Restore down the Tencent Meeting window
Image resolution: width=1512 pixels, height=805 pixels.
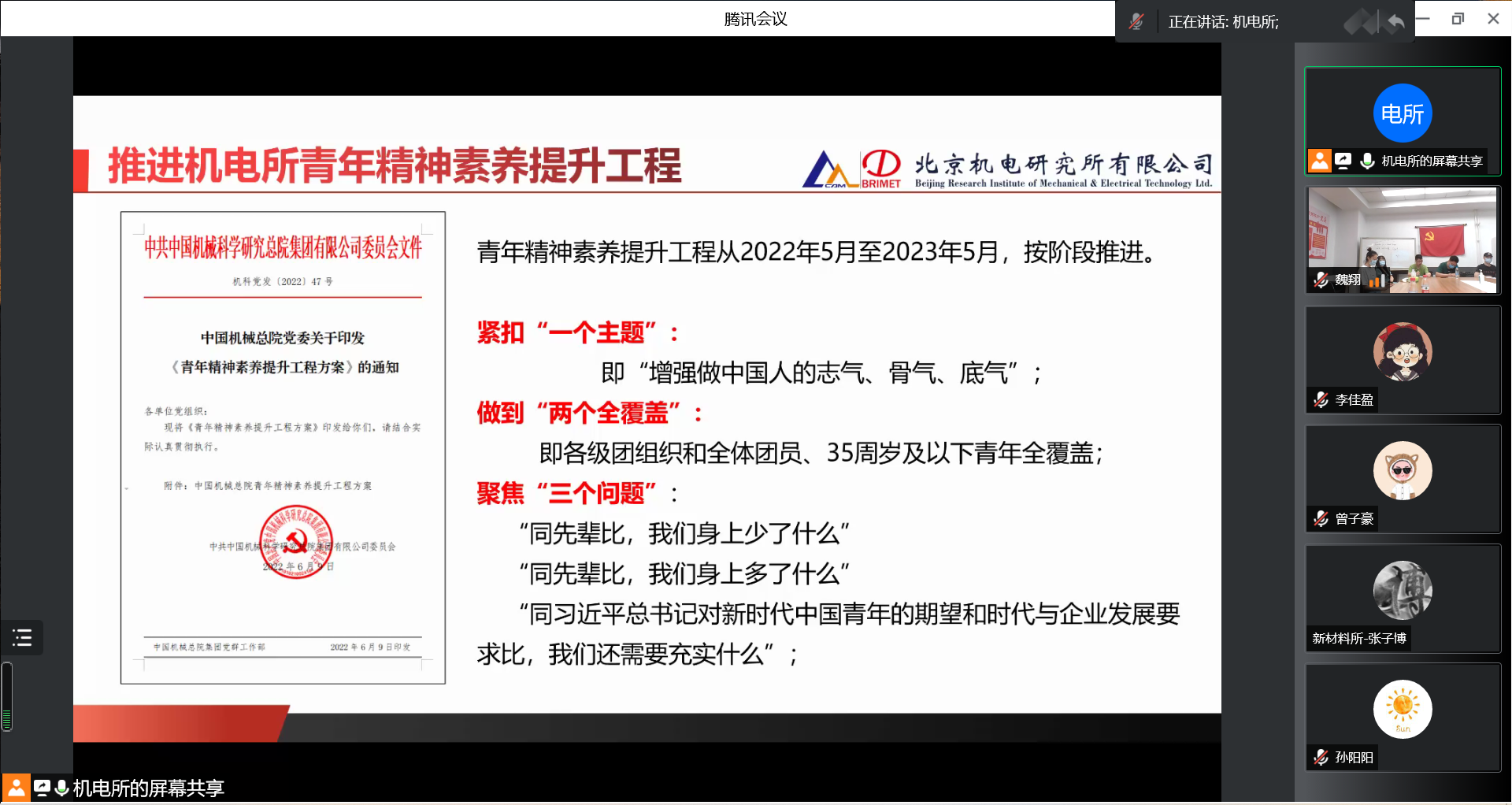point(1458,19)
